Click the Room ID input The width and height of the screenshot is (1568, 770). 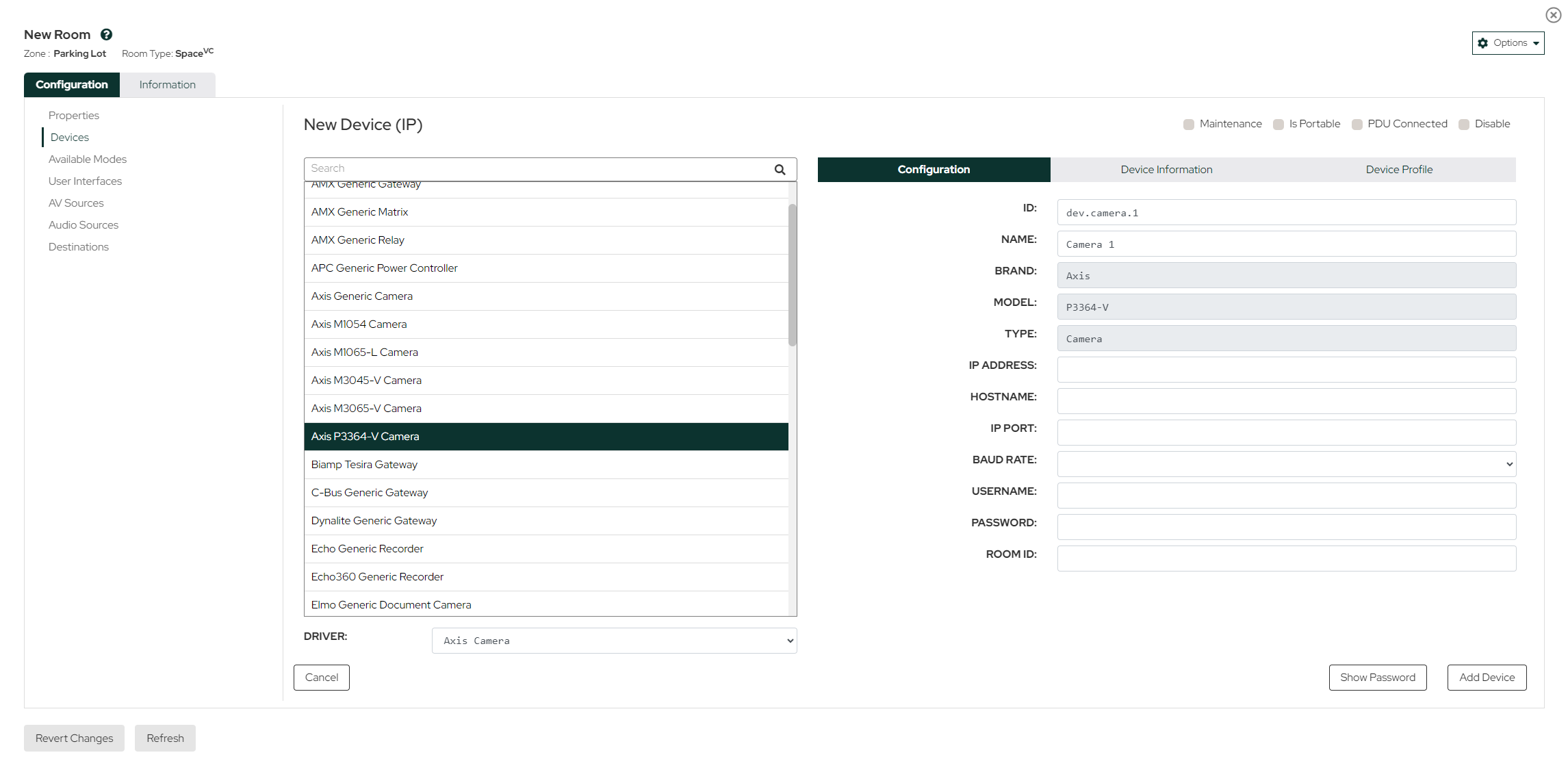[1286, 559]
